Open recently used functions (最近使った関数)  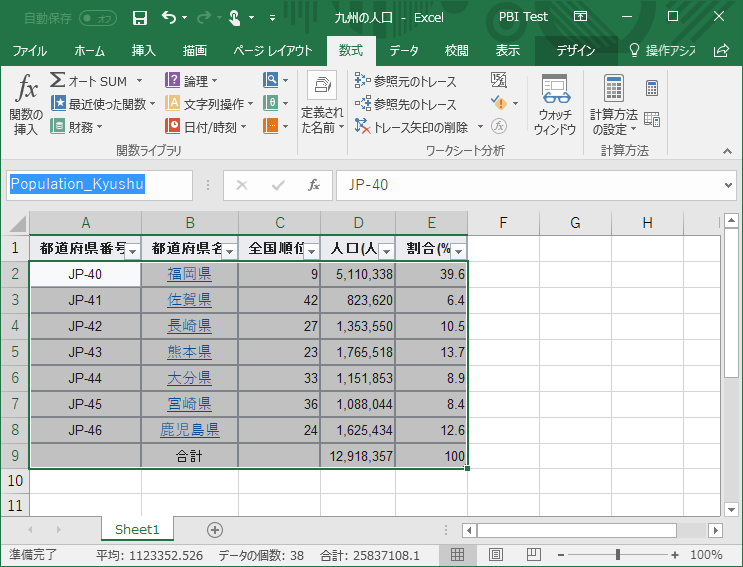(103, 104)
